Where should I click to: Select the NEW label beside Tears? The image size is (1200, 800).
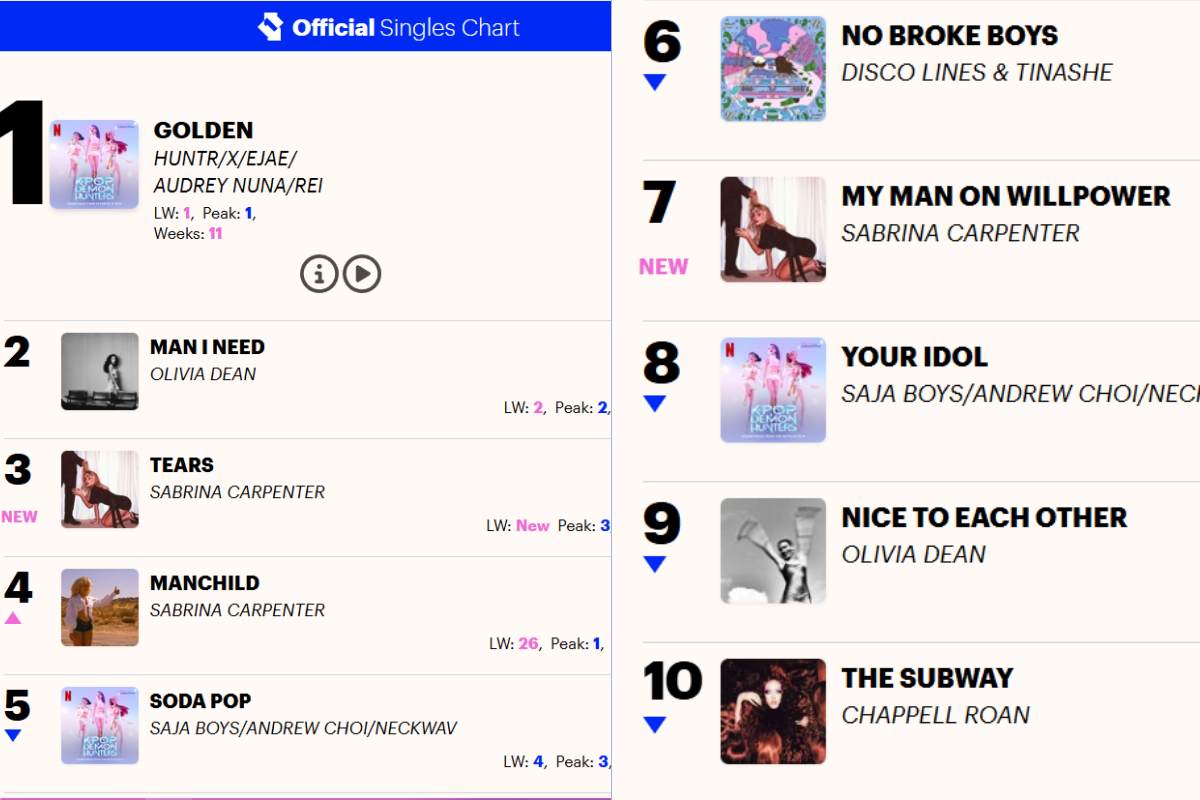tap(21, 516)
